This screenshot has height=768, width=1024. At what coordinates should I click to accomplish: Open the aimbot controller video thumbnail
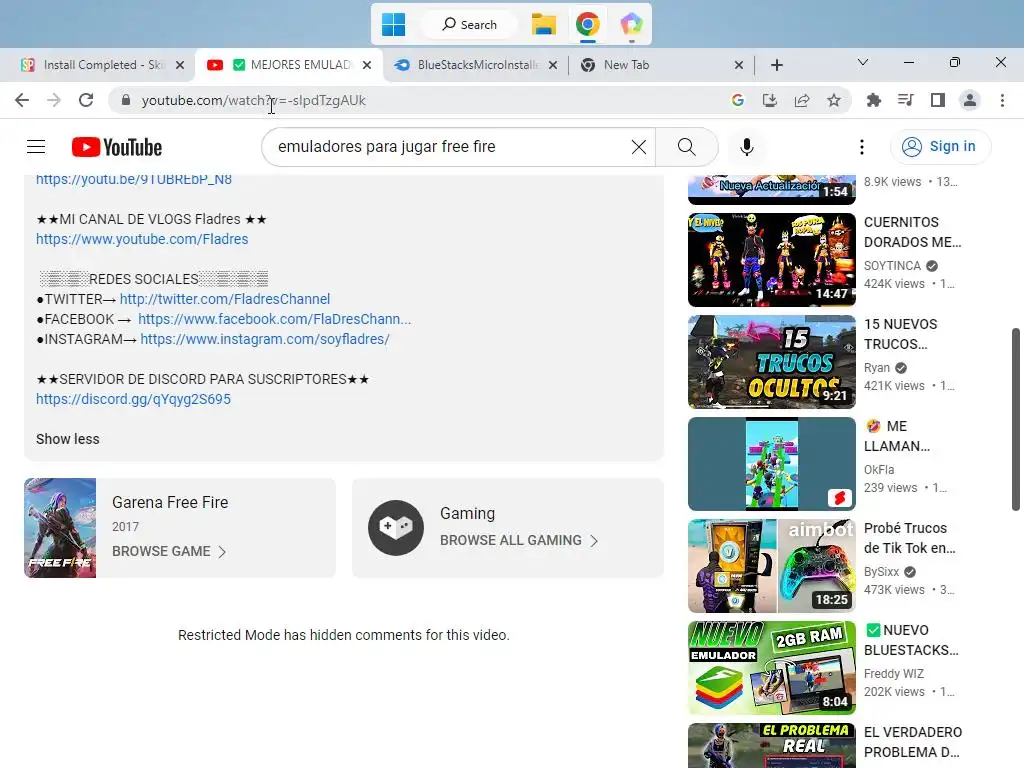tap(771, 566)
